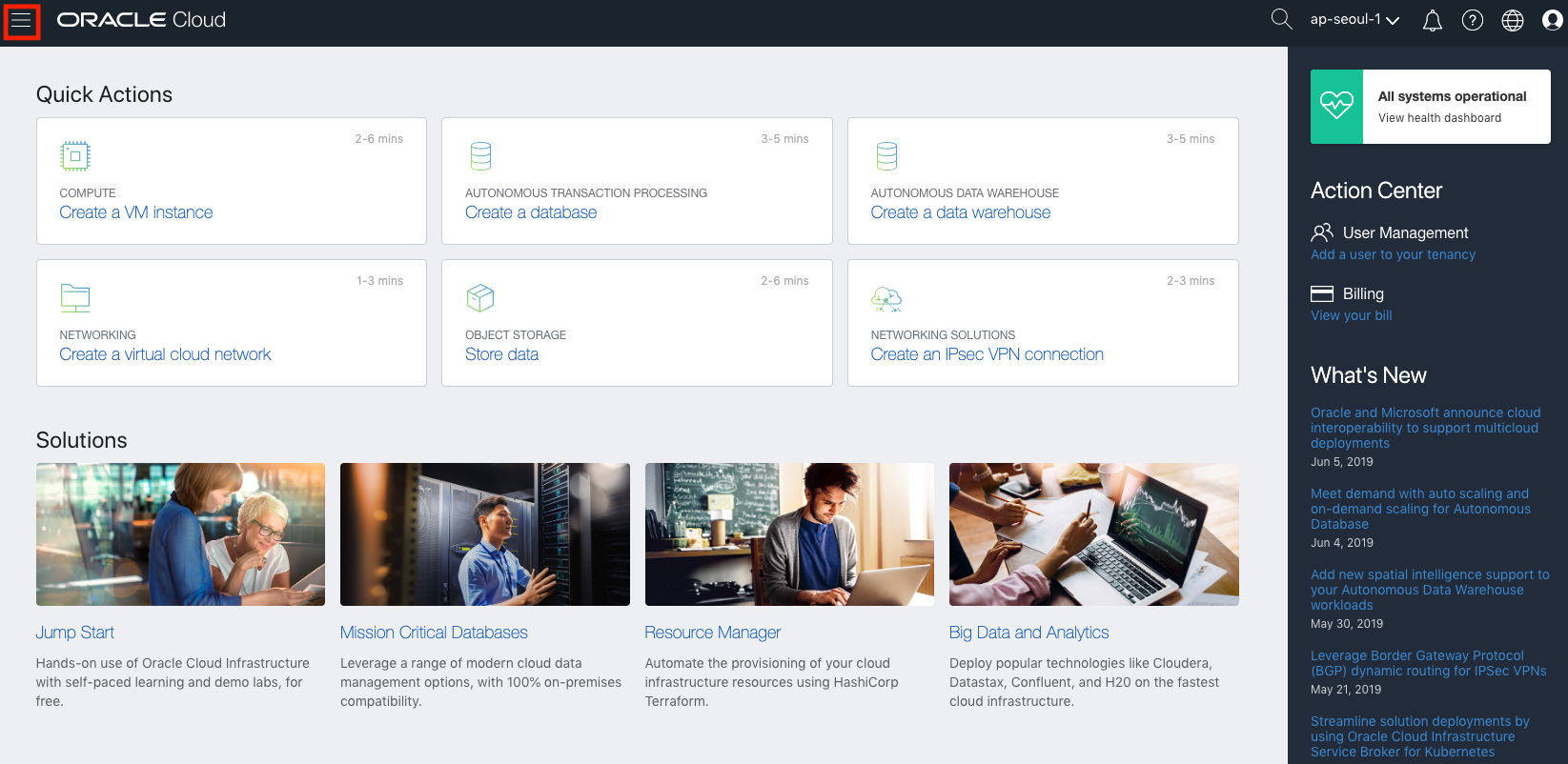Click the May 30, 2019 date text
The image size is (1568, 764).
pyautogui.click(x=1347, y=624)
